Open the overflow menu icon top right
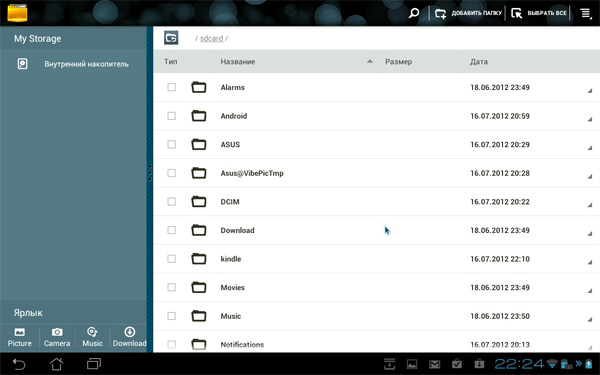 [x=586, y=13]
